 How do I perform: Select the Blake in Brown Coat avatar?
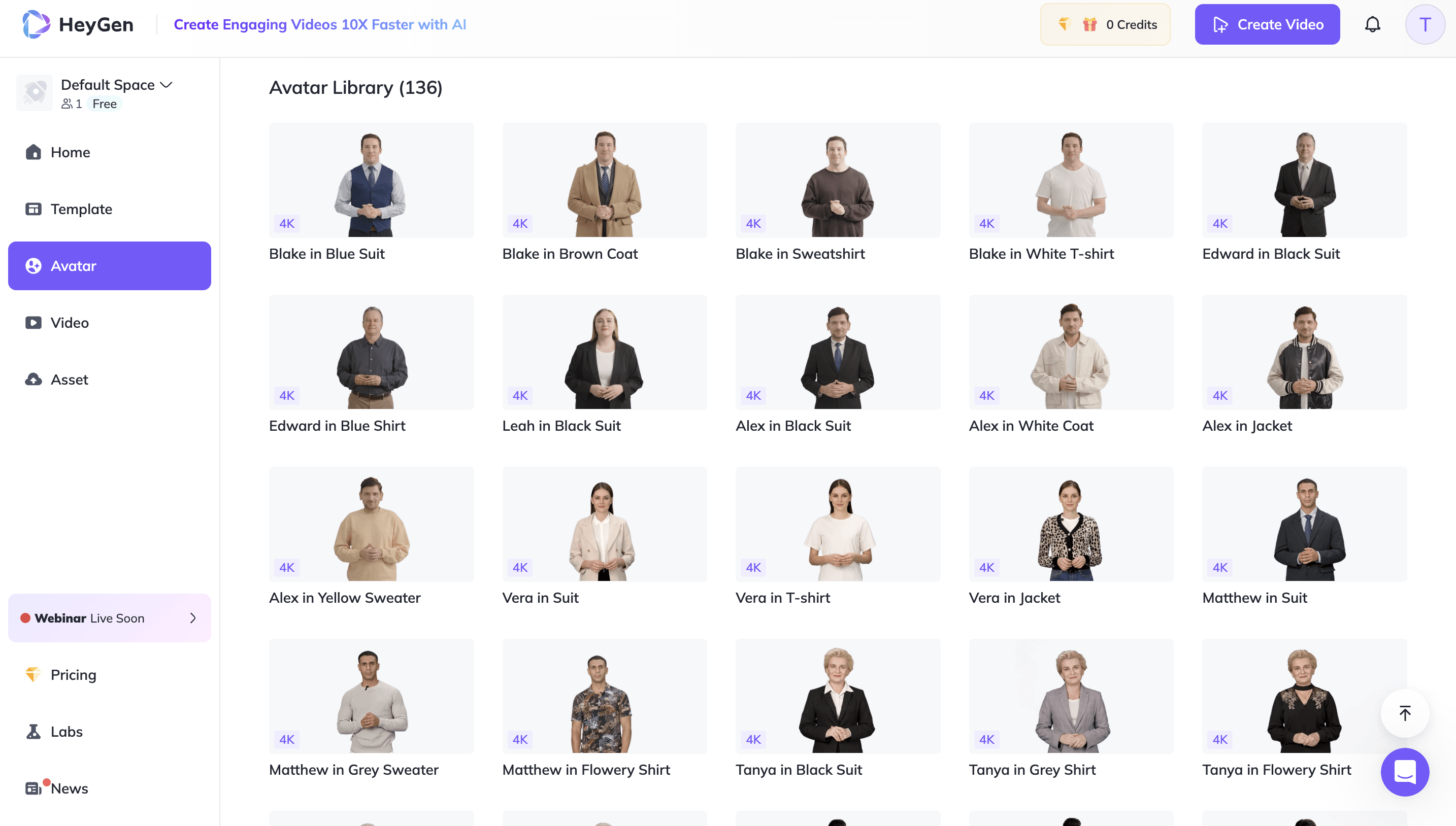(x=605, y=193)
